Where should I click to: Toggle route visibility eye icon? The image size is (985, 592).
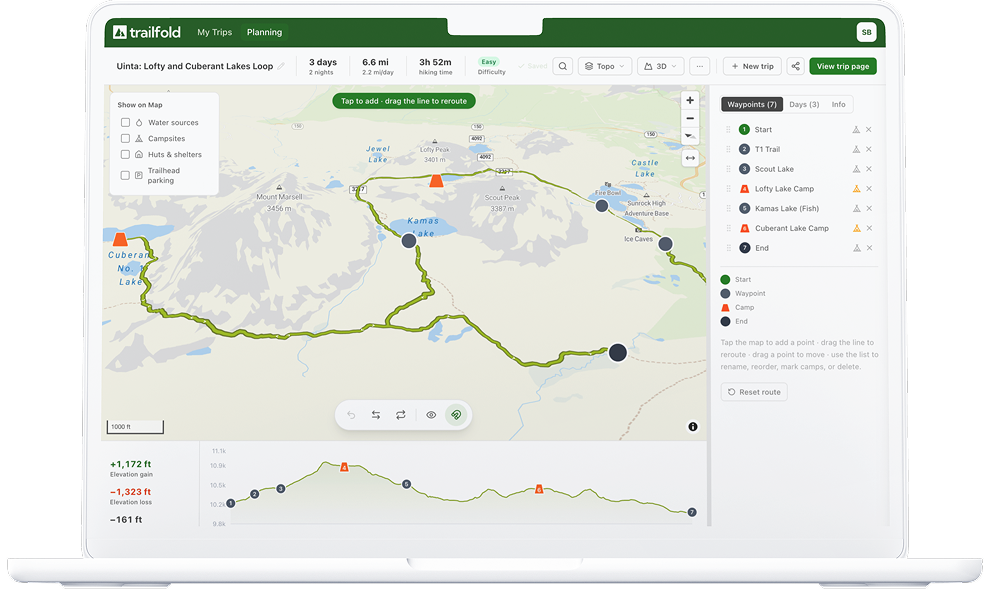pos(431,415)
